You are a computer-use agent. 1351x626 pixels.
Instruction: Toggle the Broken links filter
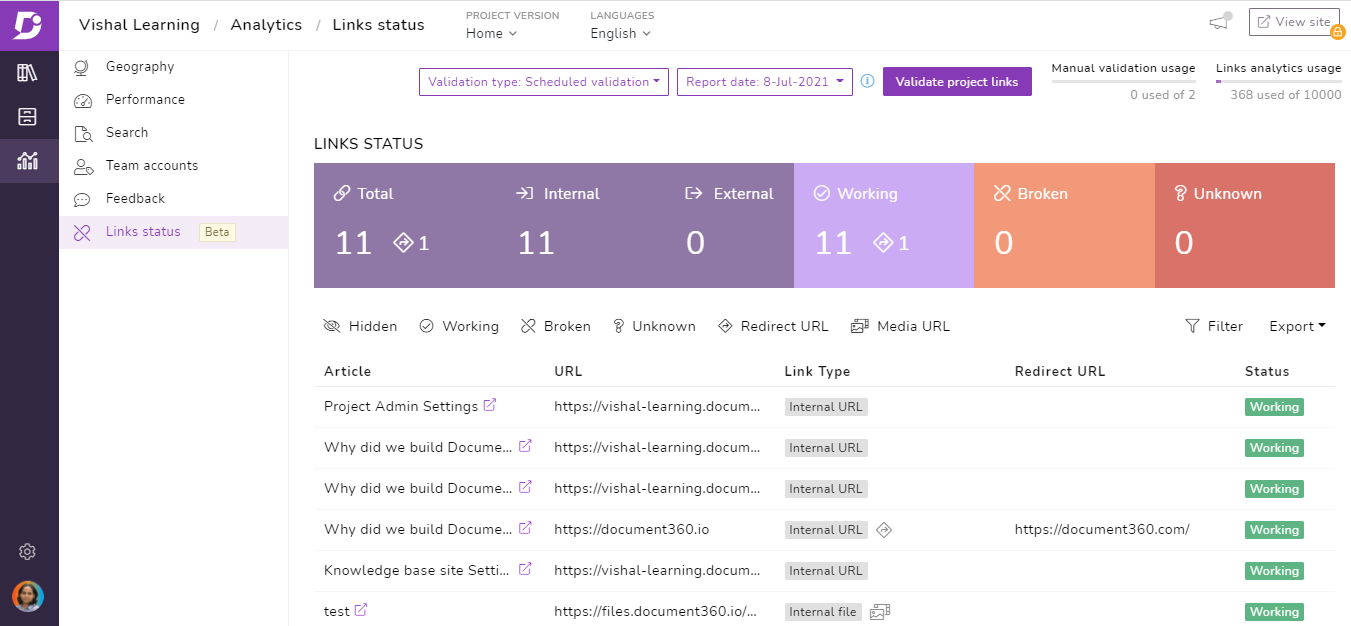pos(556,326)
